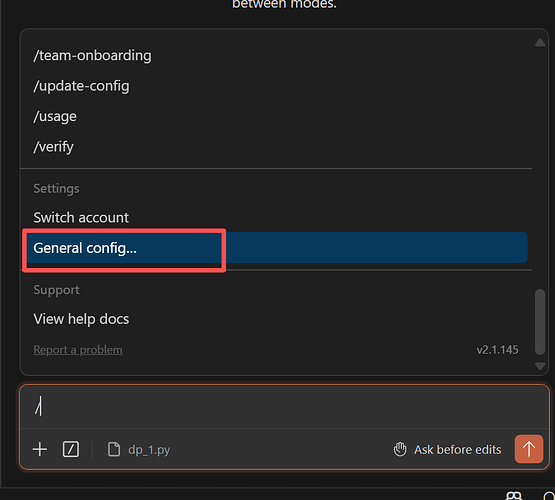Click the dp_1.py file icon
Screen dimensions: 555x500
pos(114,449)
